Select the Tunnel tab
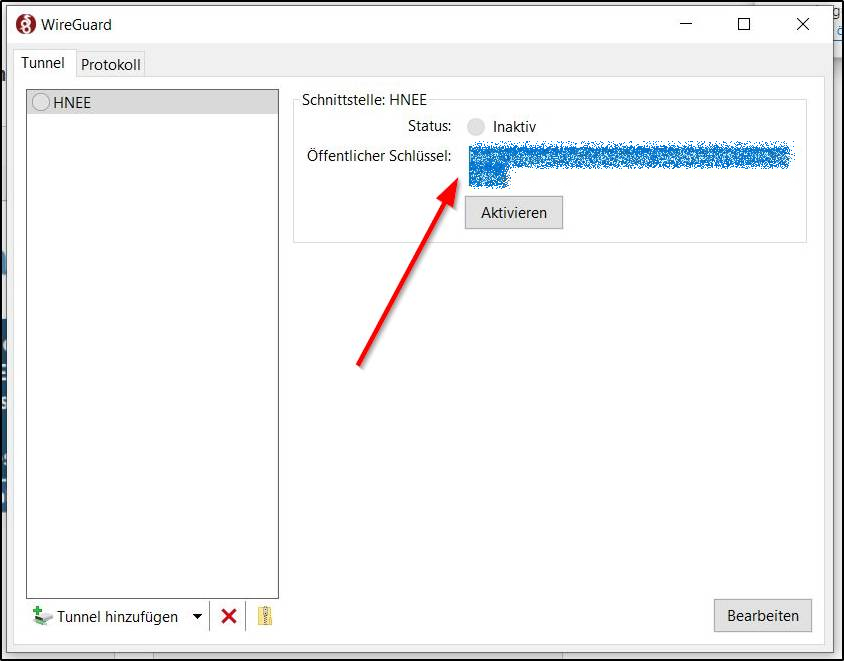 pyautogui.click(x=43, y=63)
